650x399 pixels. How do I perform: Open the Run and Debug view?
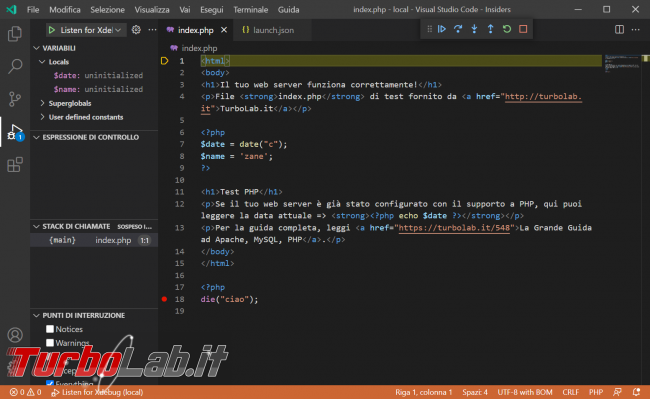15,132
